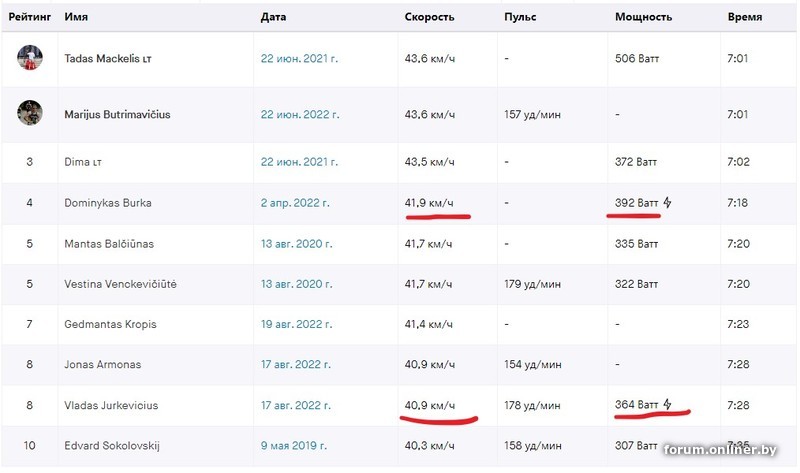Open Dominykas Burka's 2 апр. 2022 activity
The width and height of the screenshot is (800, 473).
tap(295, 203)
